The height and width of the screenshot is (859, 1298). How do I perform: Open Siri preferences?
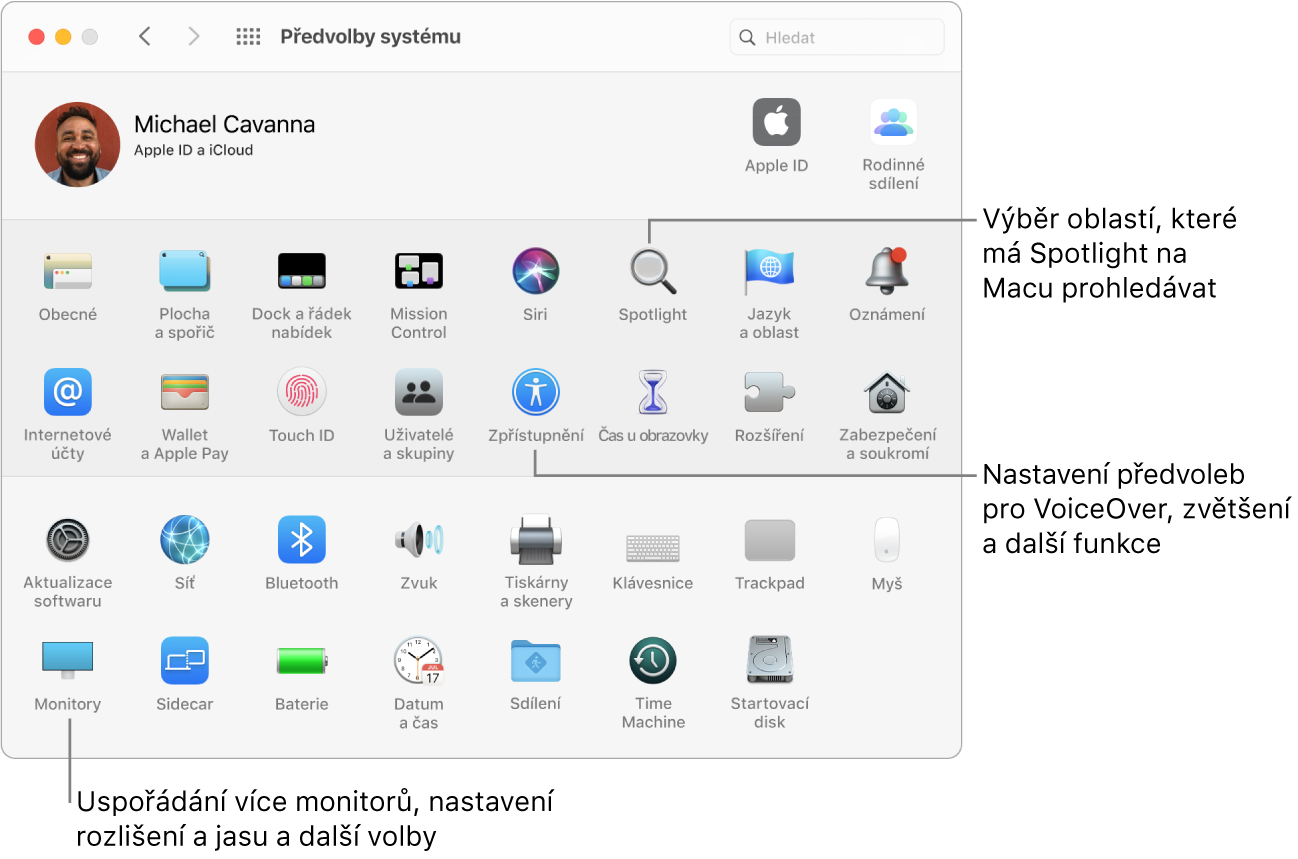(536, 271)
